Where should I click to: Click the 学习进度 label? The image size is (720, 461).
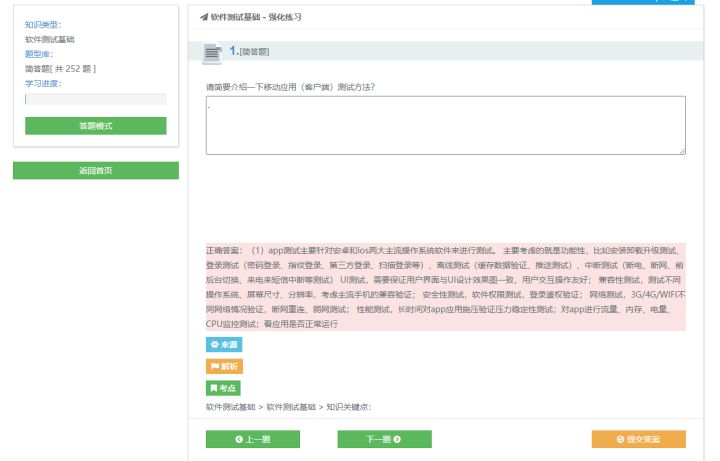(43, 84)
